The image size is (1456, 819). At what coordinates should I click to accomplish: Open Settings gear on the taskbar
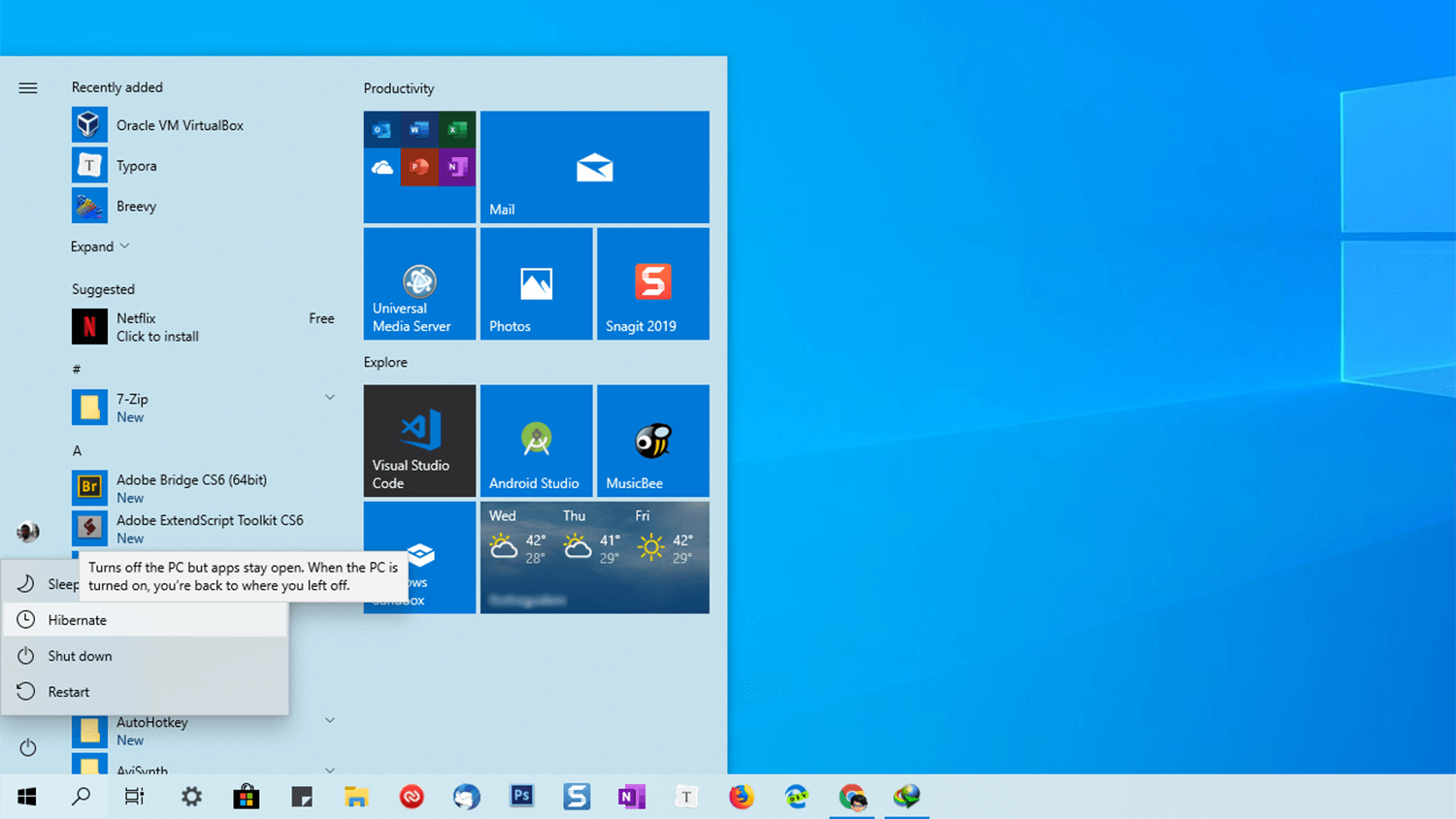191,797
